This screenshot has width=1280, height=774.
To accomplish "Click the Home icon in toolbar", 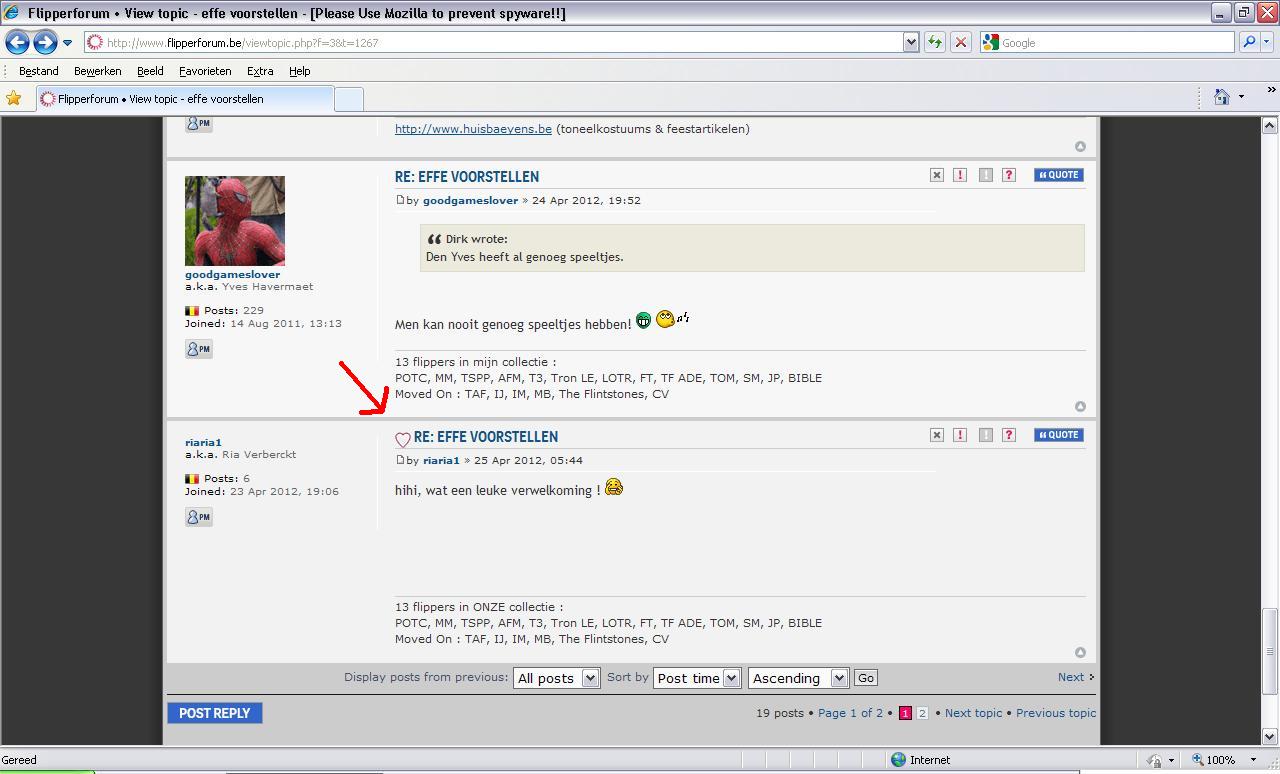I will click(1221, 97).
